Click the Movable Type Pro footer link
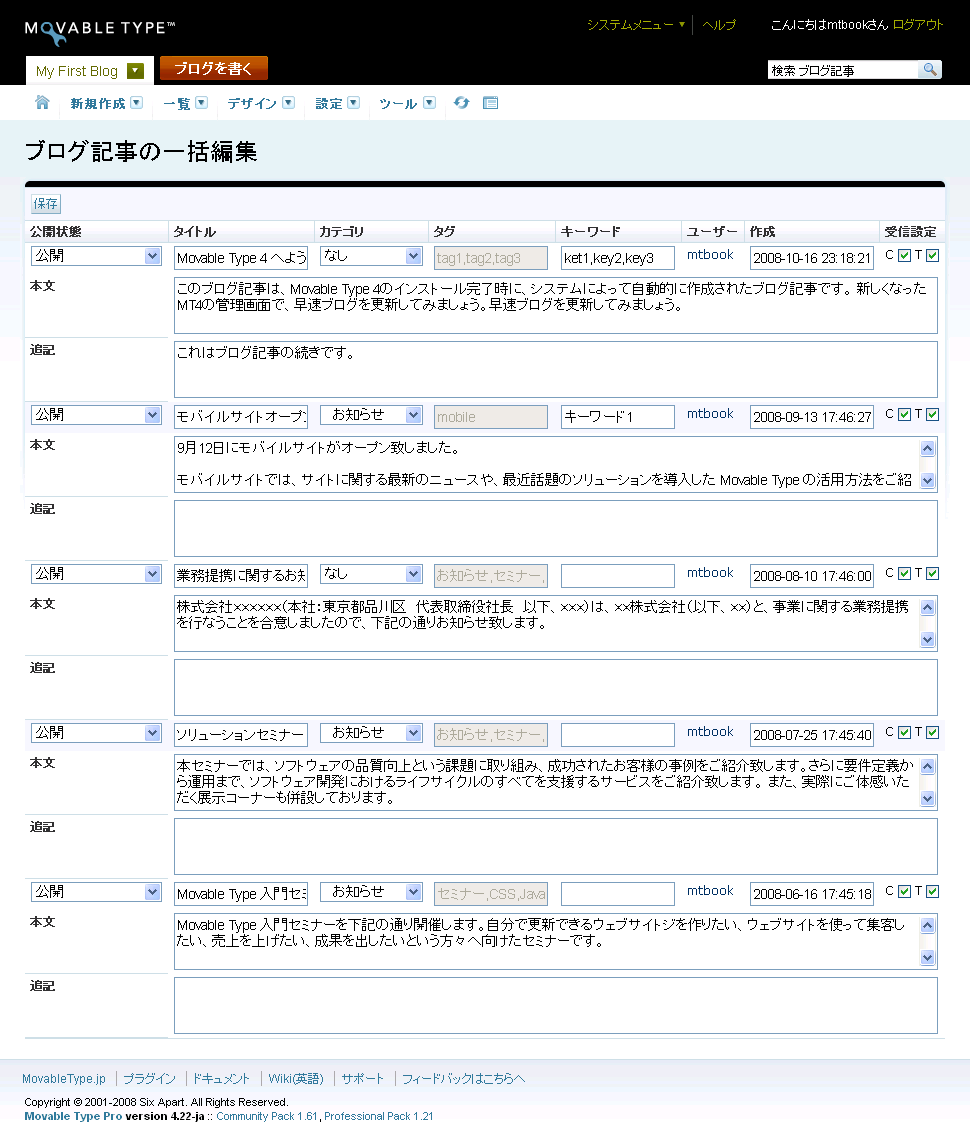 73,1116
